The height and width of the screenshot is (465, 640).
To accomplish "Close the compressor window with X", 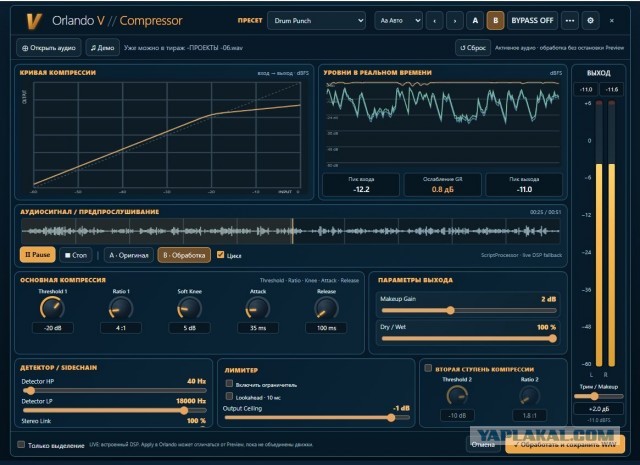I will click(x=611, y=20).
